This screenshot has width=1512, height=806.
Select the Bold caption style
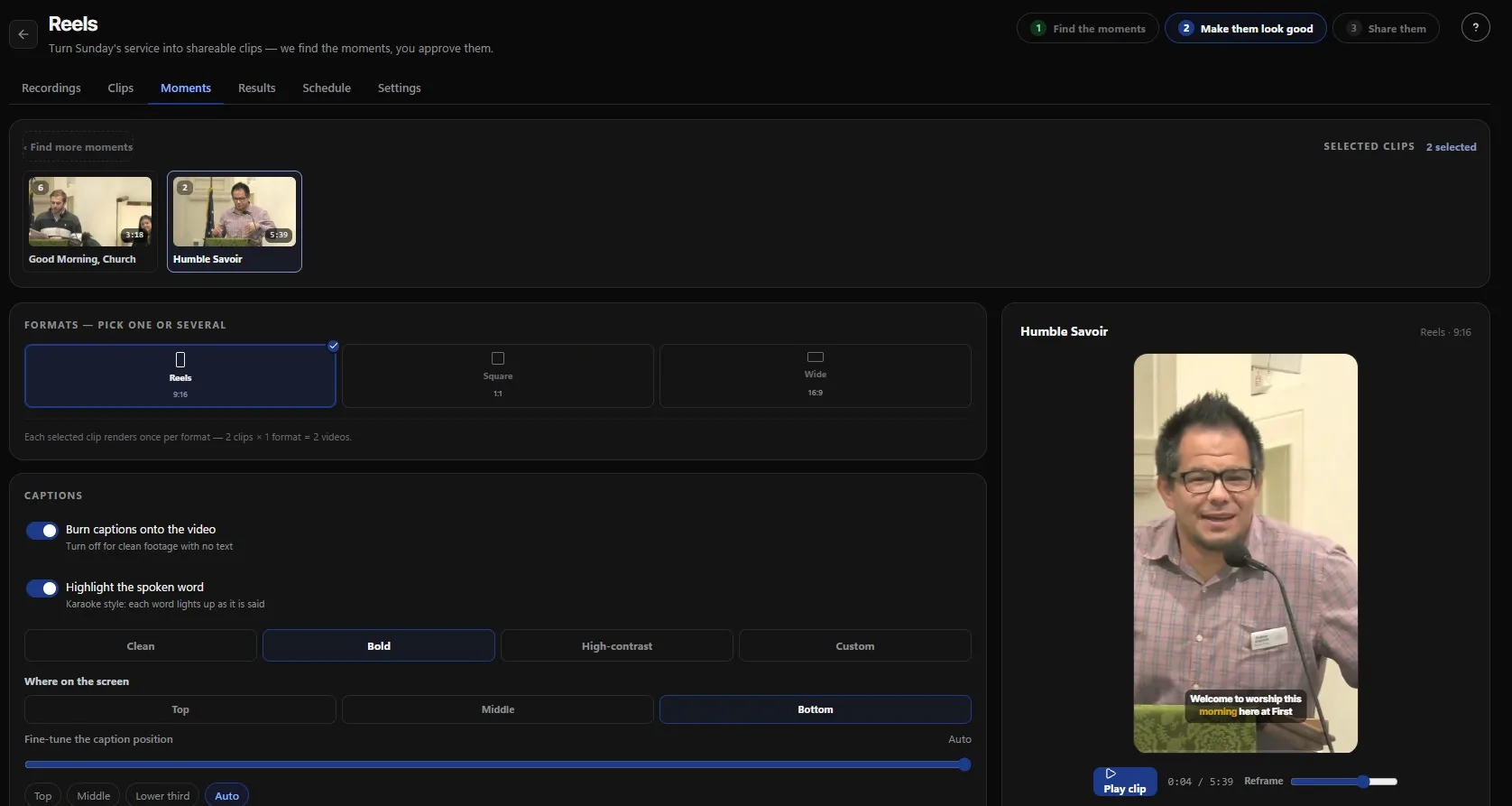pyautogui.click(x=379, y=646)
